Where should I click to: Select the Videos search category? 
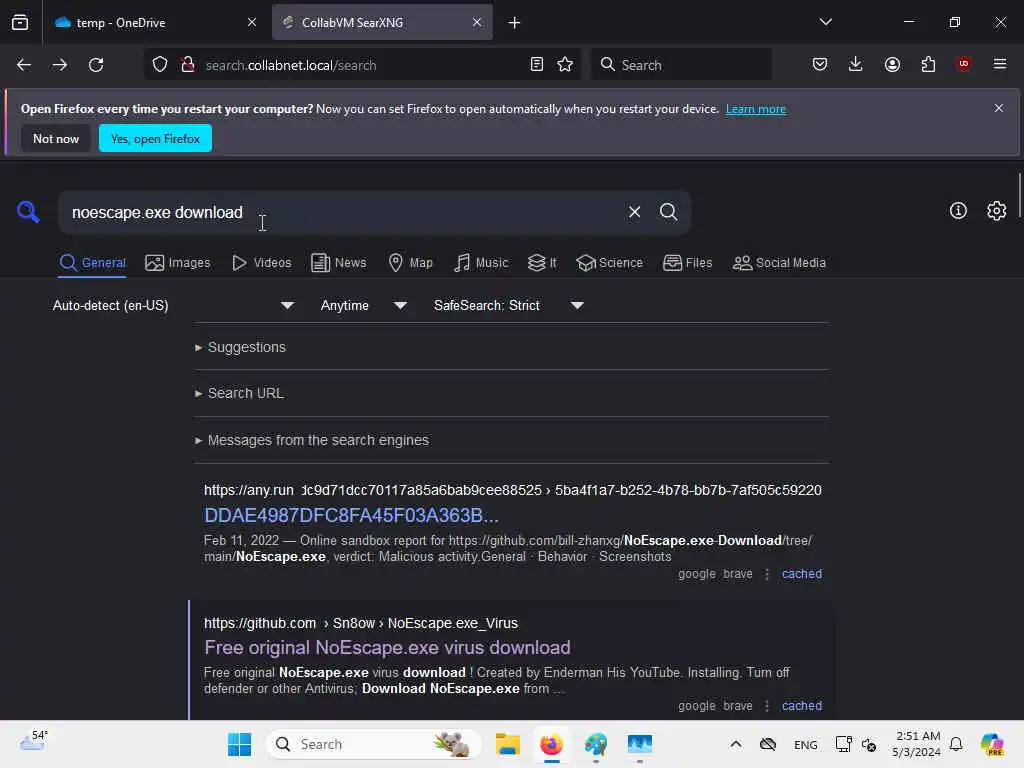pos(262,263)
